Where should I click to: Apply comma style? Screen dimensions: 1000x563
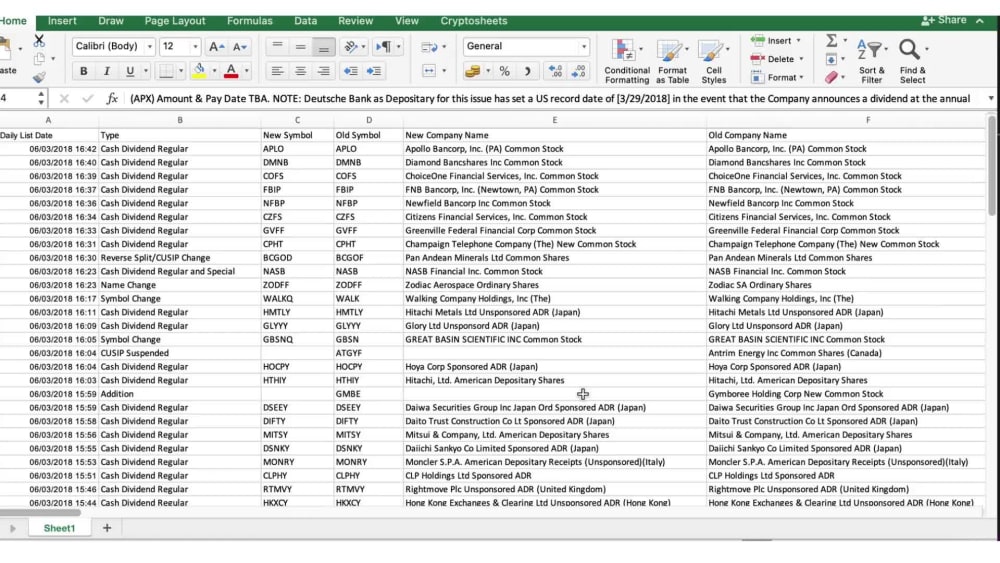527,71
